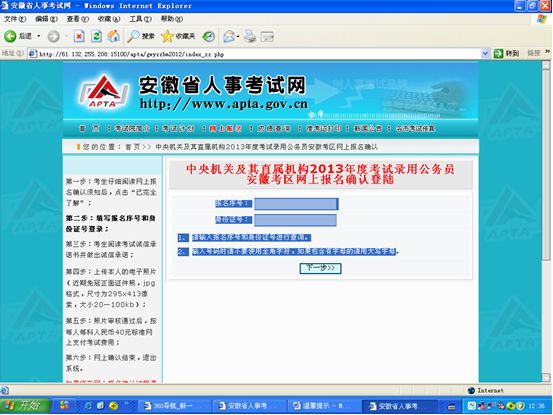
Task: Refresh the page with the refresh icon
Action: tap(96, 36)
